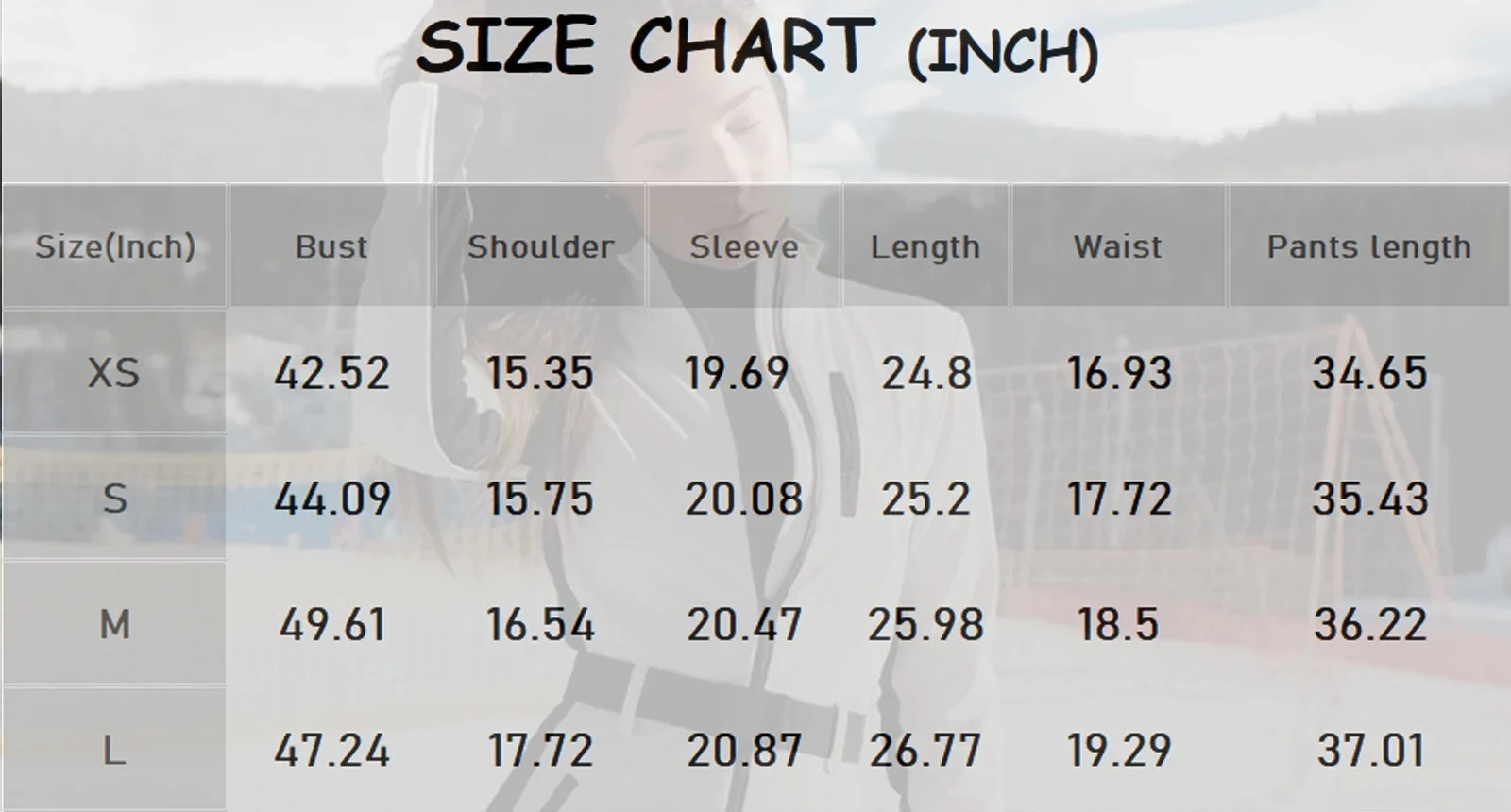Click the Size(Inch) column header
Image resolution: width=1511 pixels, height=812 pixels.
coord(114,247)
